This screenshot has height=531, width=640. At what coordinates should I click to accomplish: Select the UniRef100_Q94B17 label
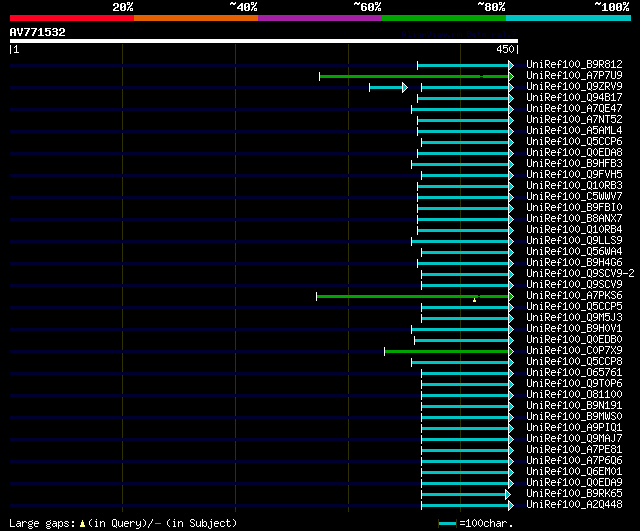coord(574,97)
